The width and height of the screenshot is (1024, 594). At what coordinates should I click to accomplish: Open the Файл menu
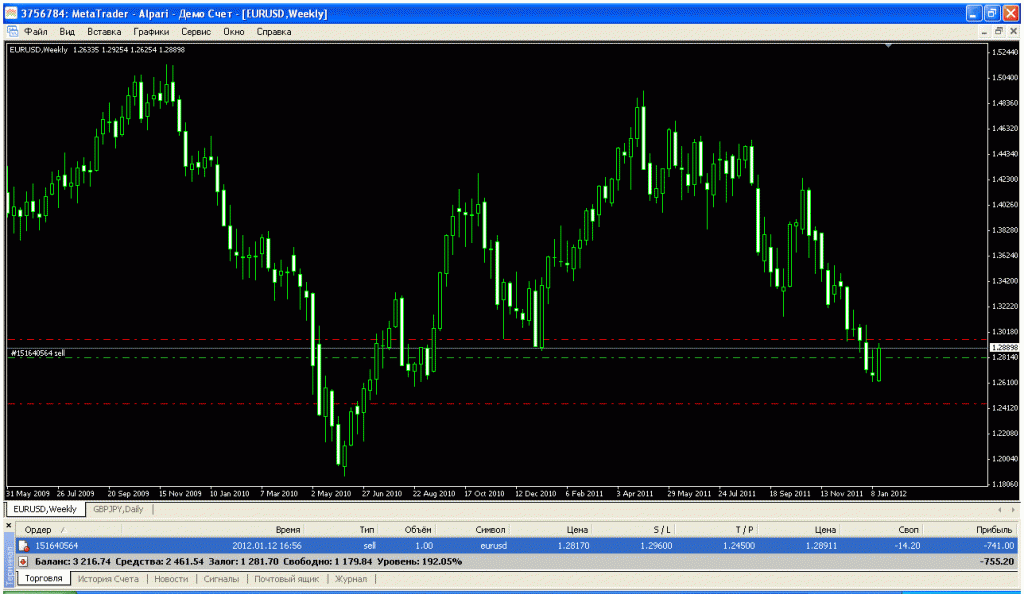(36, 32)
